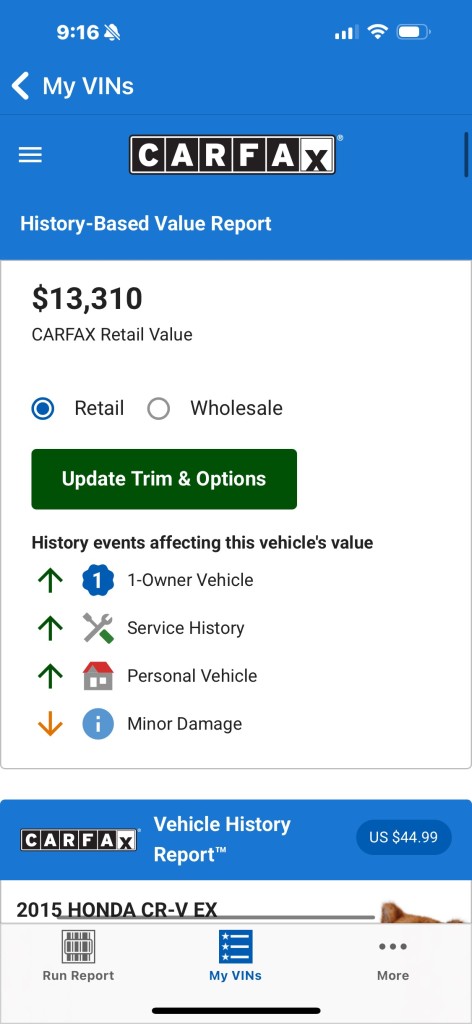Screen dimensions: 472x1024
Task: Click Update Trim & Options button
Action: (164, 479)
